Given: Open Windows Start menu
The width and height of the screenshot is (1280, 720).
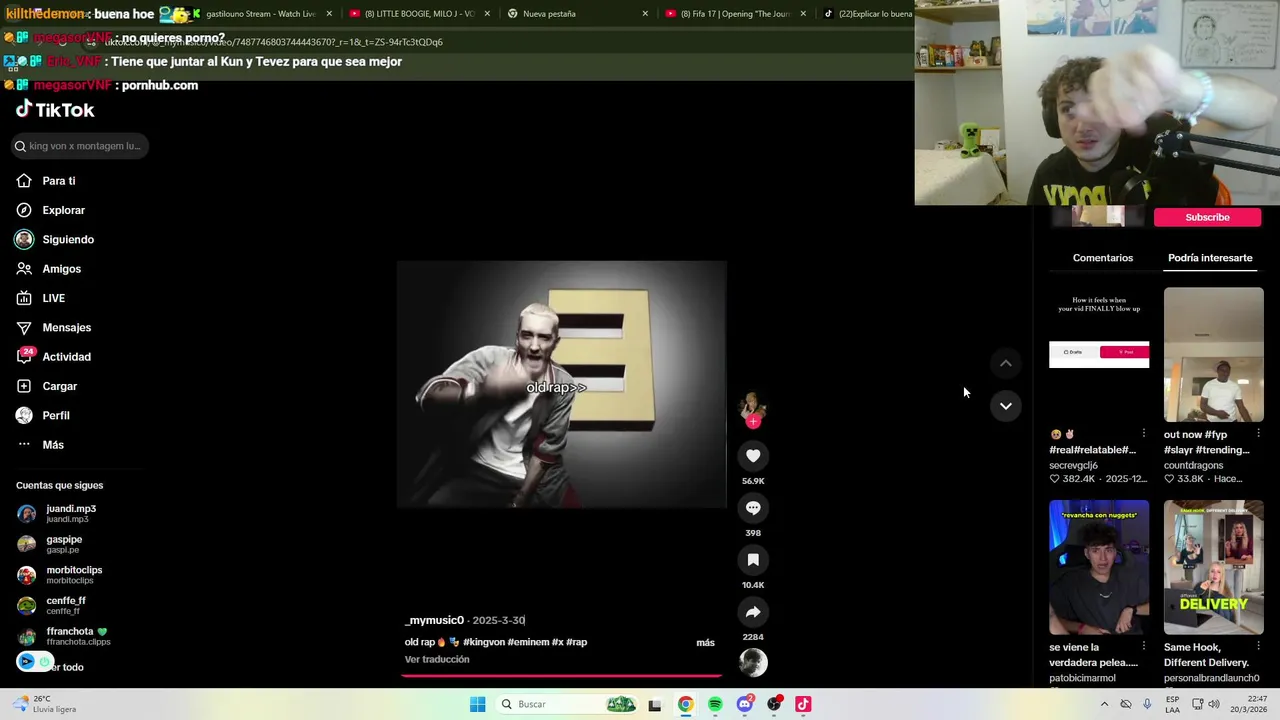Looking at the screenshot, I should [478, 704].
